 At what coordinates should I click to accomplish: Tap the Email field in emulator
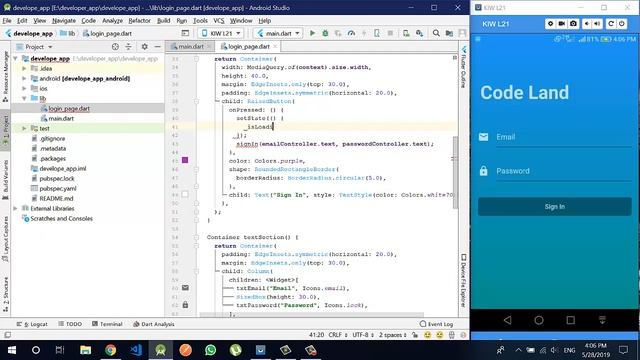pyautogui.click(x=563, y=137)
